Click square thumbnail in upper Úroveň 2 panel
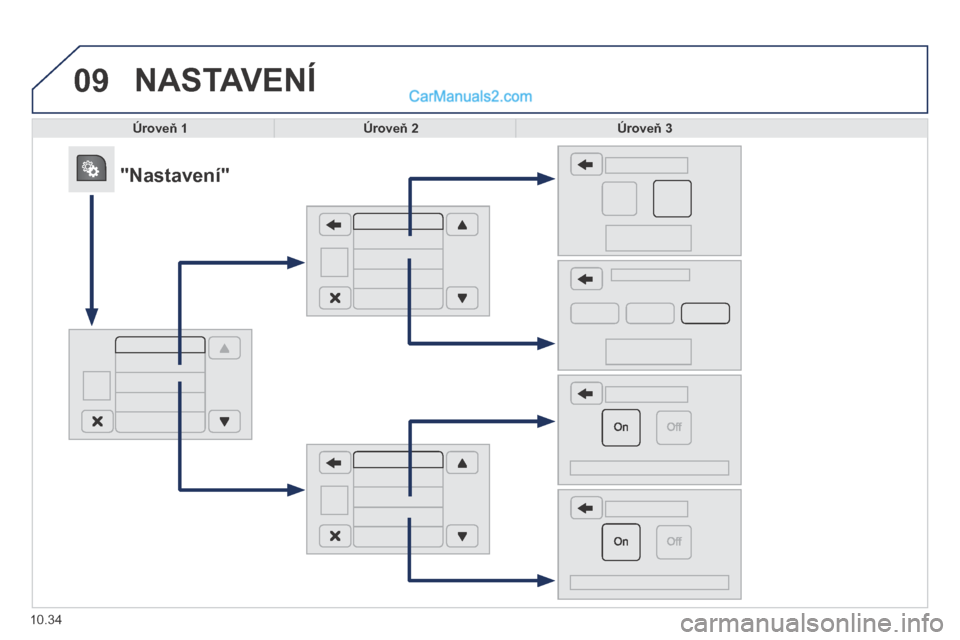The width and height of the screenshot is (960, 640). 334,262
